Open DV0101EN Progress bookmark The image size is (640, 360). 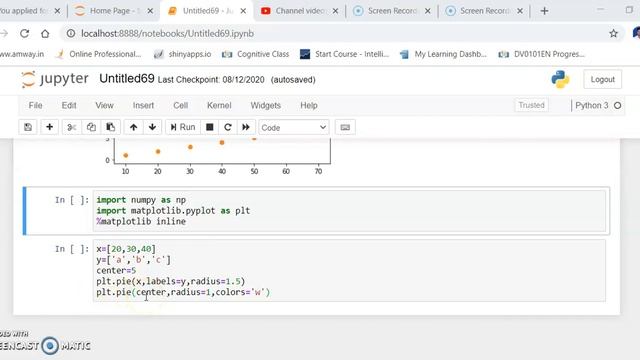point(542,54)
